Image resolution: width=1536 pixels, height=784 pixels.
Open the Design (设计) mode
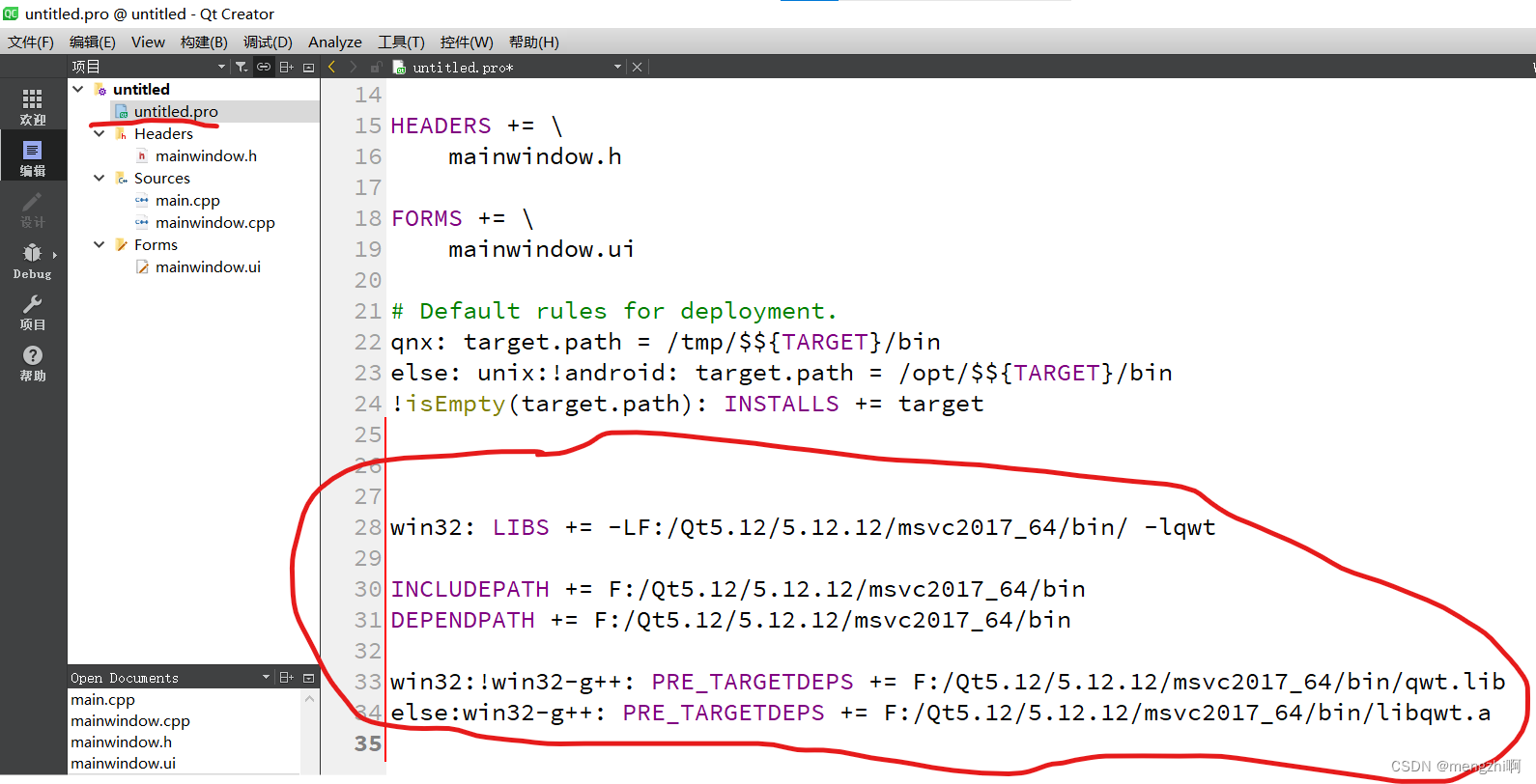33,209
